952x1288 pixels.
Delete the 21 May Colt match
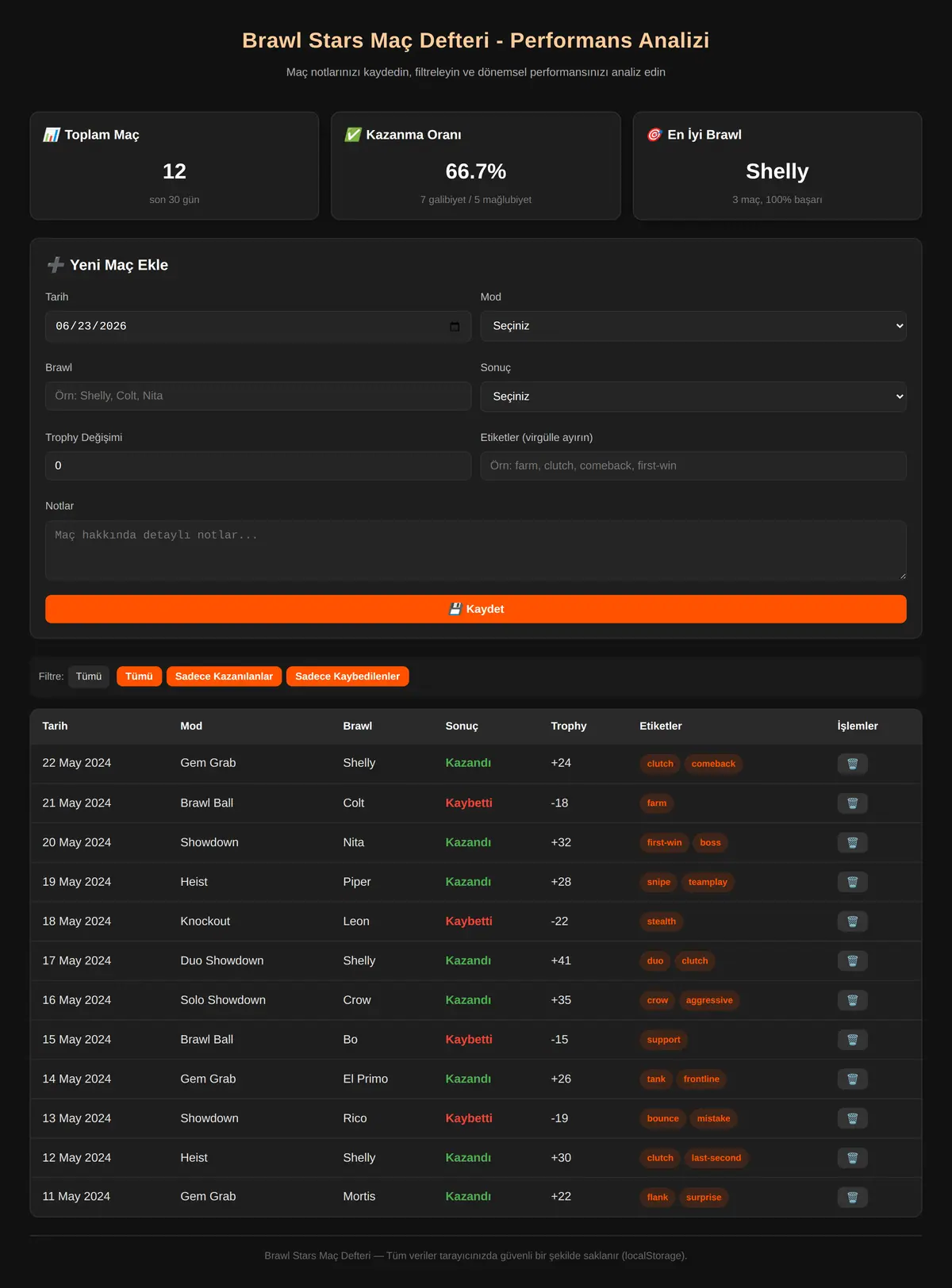(x=852, y=803)
